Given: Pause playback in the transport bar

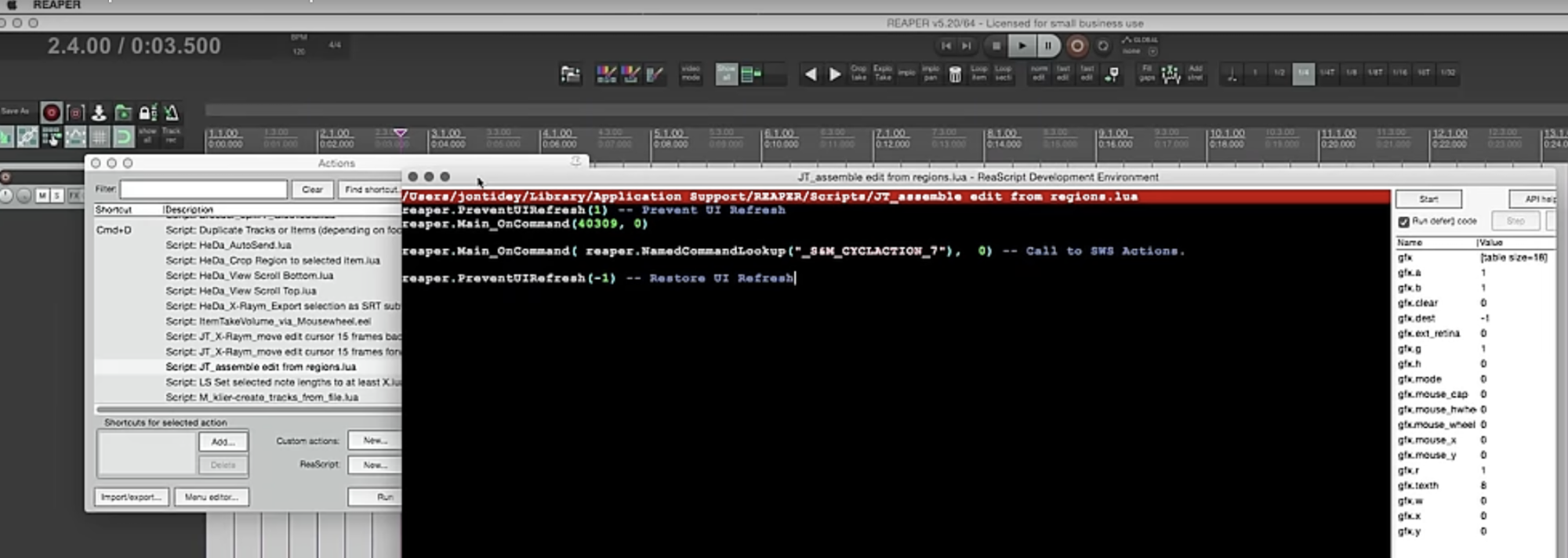Looking at the screenshot, I should [x=1048, y=45].
